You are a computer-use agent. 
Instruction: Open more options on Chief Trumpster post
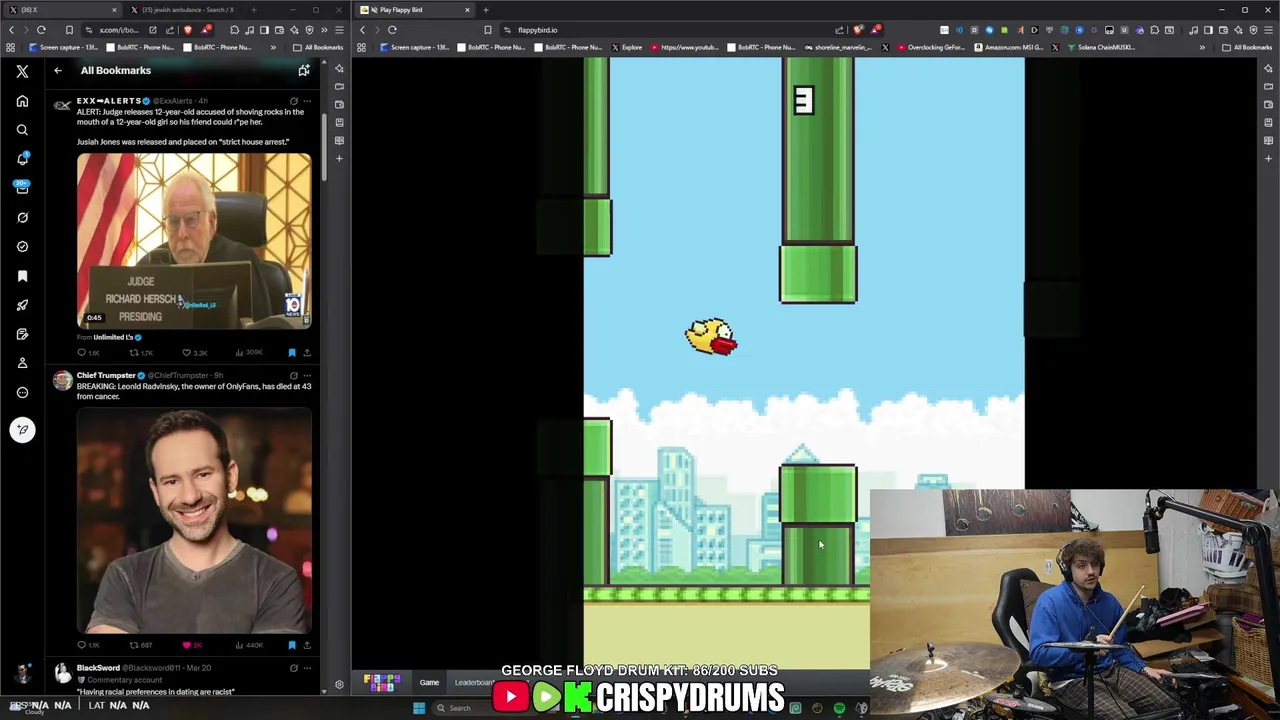coord(307,375)
